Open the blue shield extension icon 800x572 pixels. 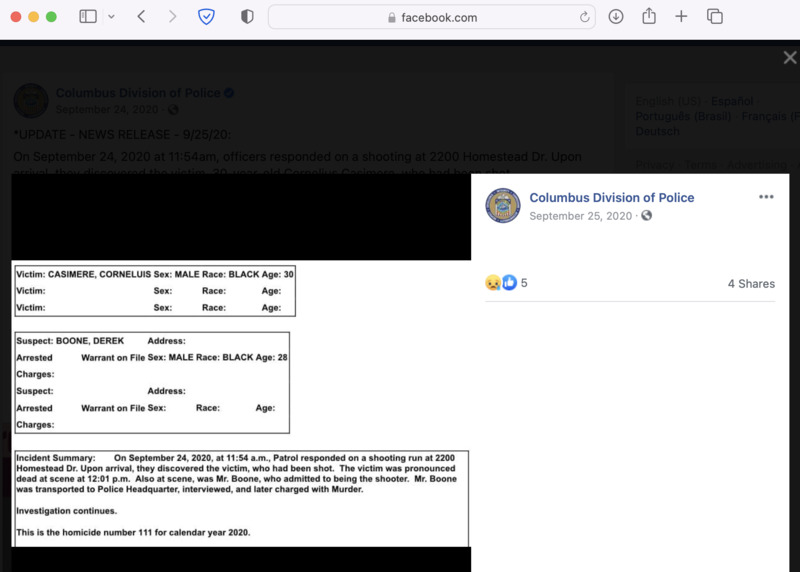pos(207,17)
